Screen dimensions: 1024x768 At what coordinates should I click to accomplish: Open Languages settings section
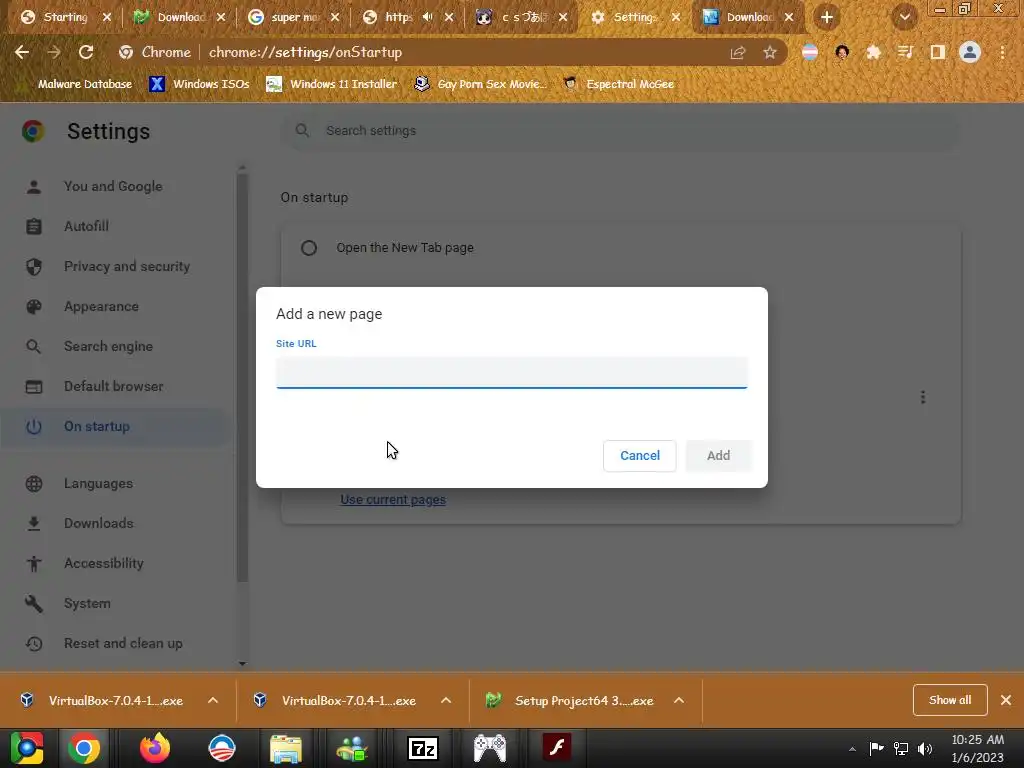pyautogui.click(x=98, y=483)
